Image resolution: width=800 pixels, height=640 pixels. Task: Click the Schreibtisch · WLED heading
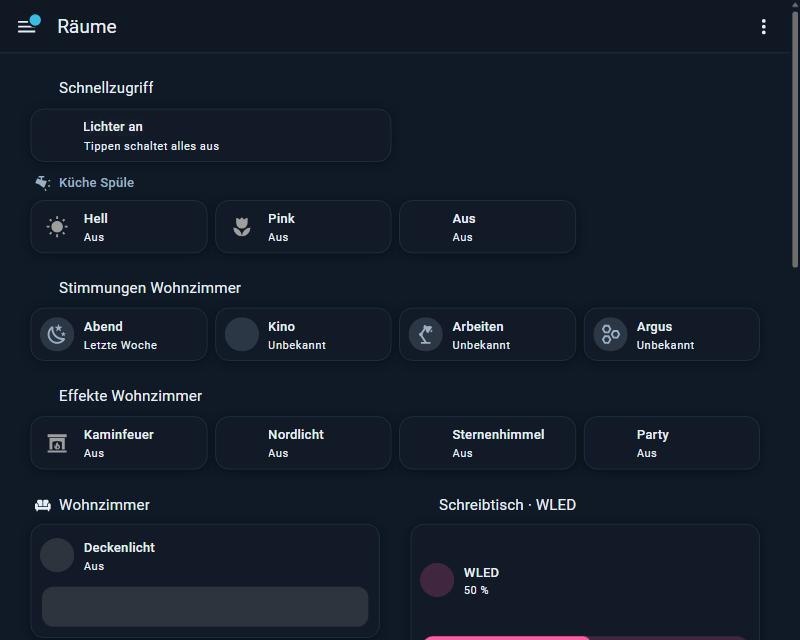[x=507, y=505]
